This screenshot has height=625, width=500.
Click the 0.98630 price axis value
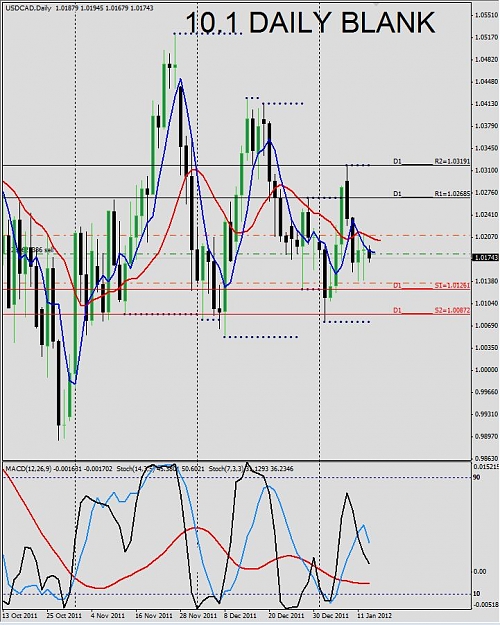coord(486,458)
